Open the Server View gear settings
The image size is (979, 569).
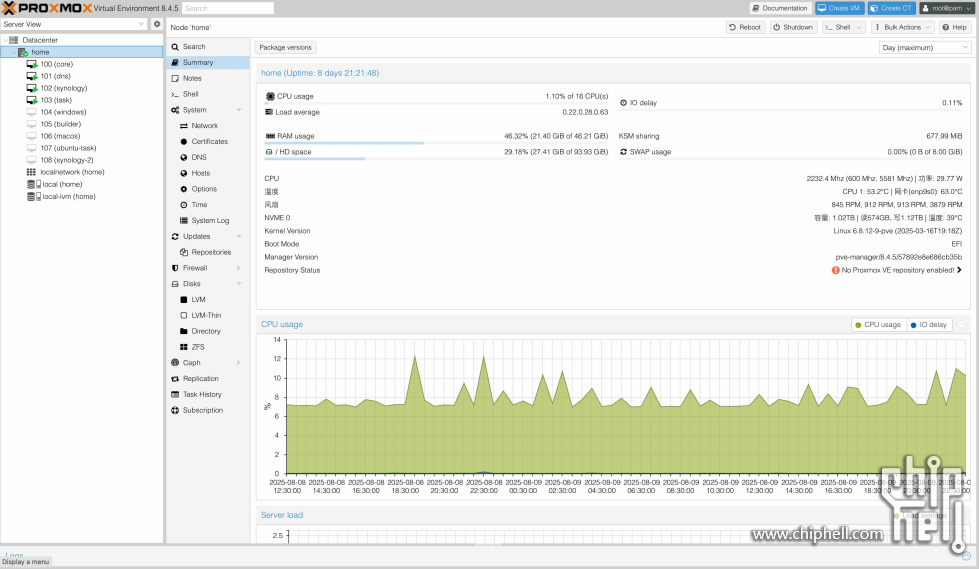coord(157,24)
